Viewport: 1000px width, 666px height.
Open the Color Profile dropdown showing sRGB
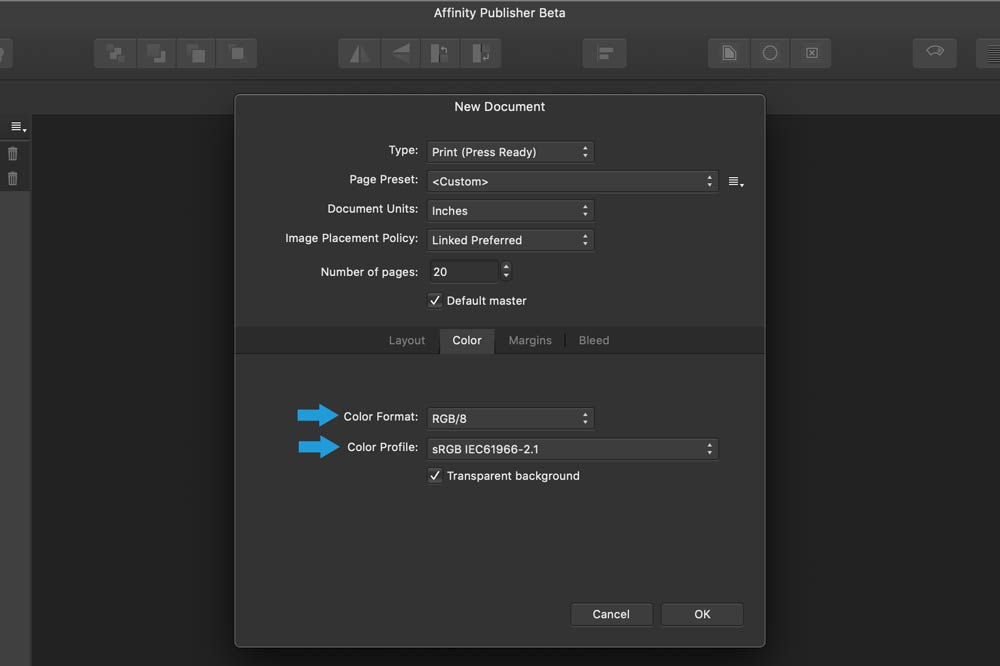click(573, 449)
